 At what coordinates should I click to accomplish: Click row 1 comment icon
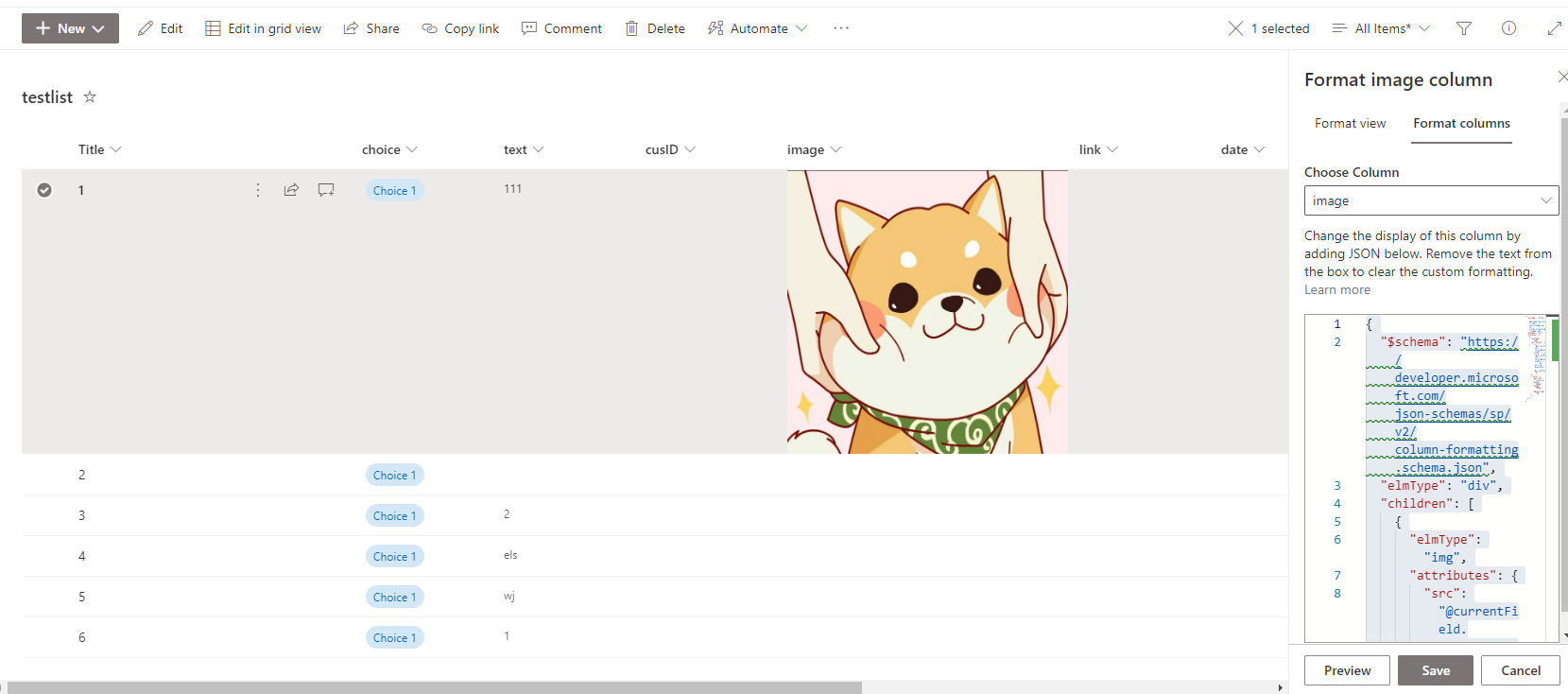tap(326, 190)
